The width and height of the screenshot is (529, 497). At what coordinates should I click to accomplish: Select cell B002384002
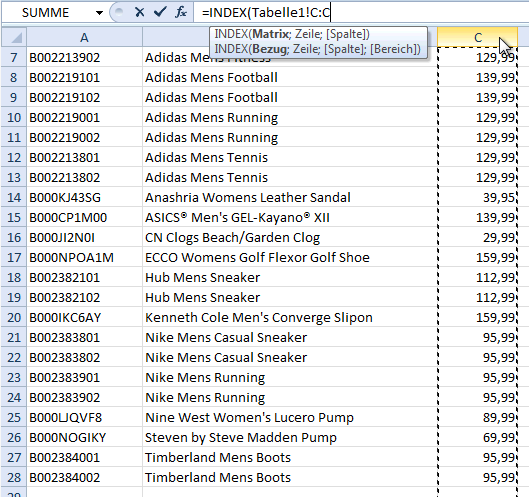pos(84,477)
